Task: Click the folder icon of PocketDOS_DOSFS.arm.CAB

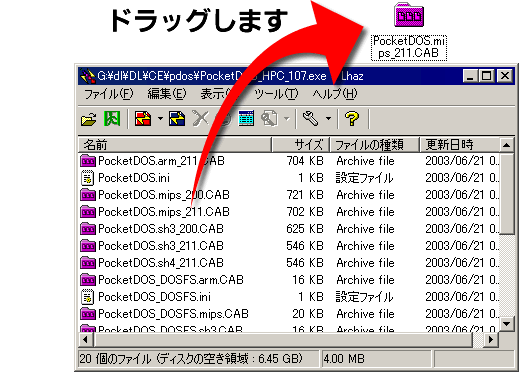Action: [88, 280]
